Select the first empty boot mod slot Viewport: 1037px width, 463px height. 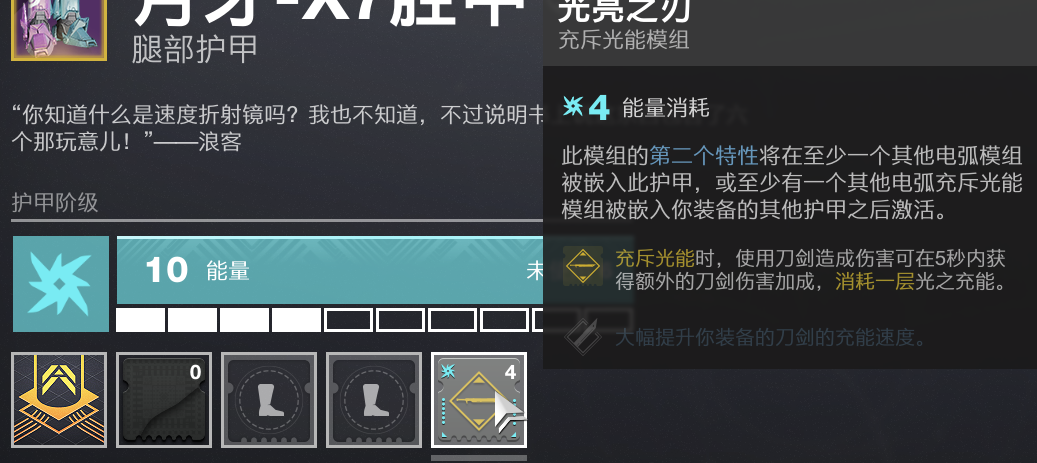coord(269,400)
